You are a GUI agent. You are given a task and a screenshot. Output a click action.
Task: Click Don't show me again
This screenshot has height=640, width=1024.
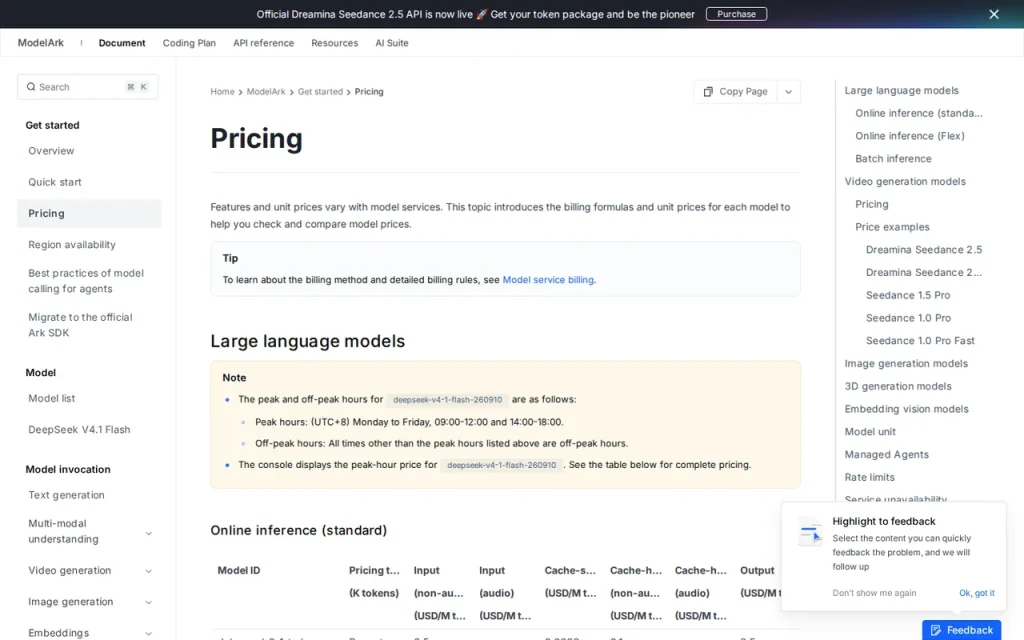(x=874, y=593)
